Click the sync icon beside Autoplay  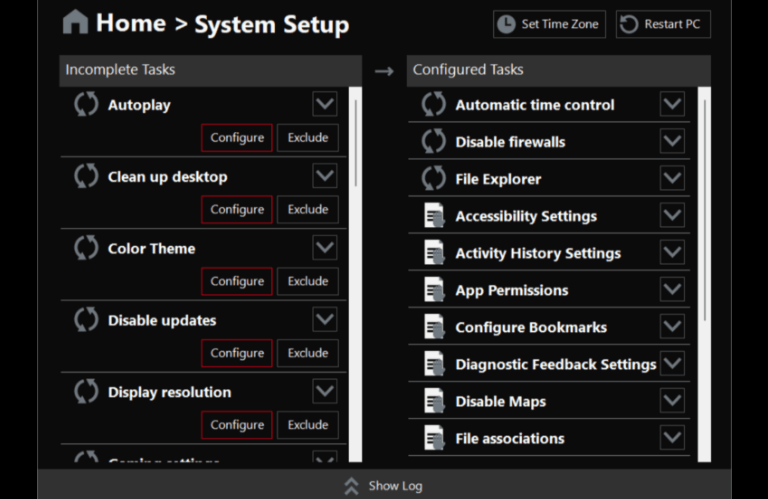point(86,105)
